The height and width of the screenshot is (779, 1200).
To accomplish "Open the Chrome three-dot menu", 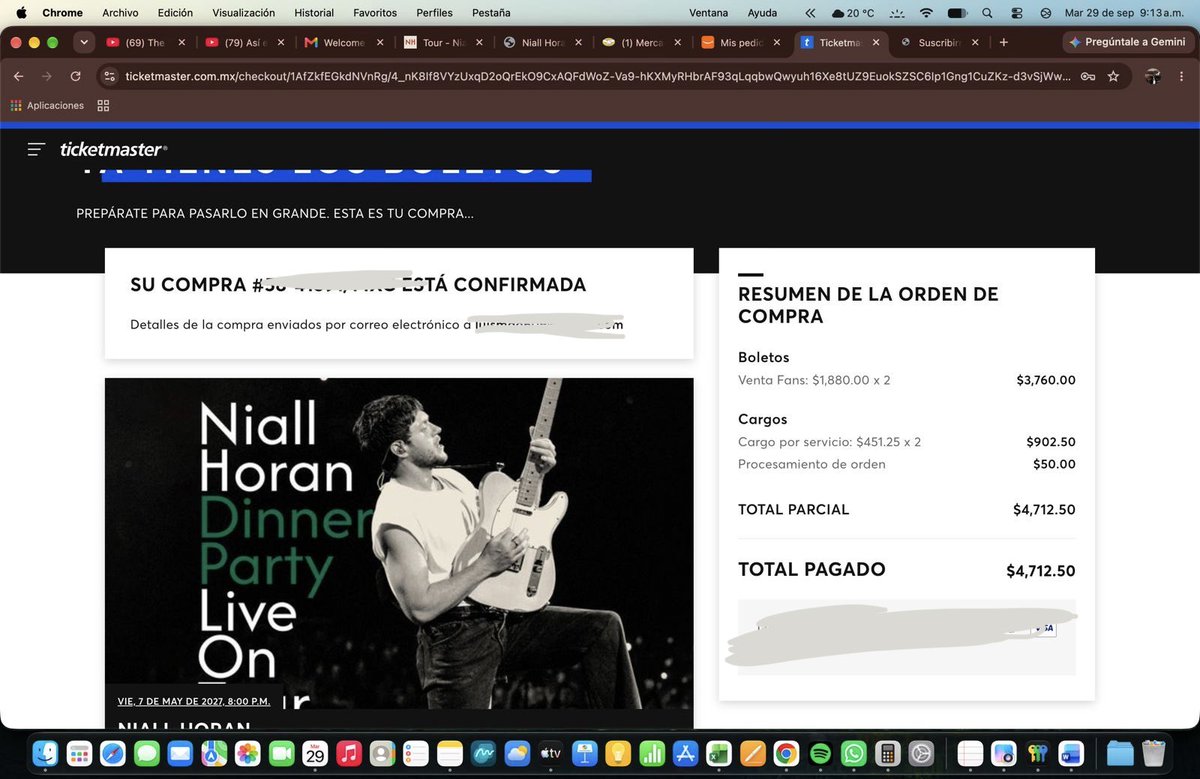I will point(1181,76).
